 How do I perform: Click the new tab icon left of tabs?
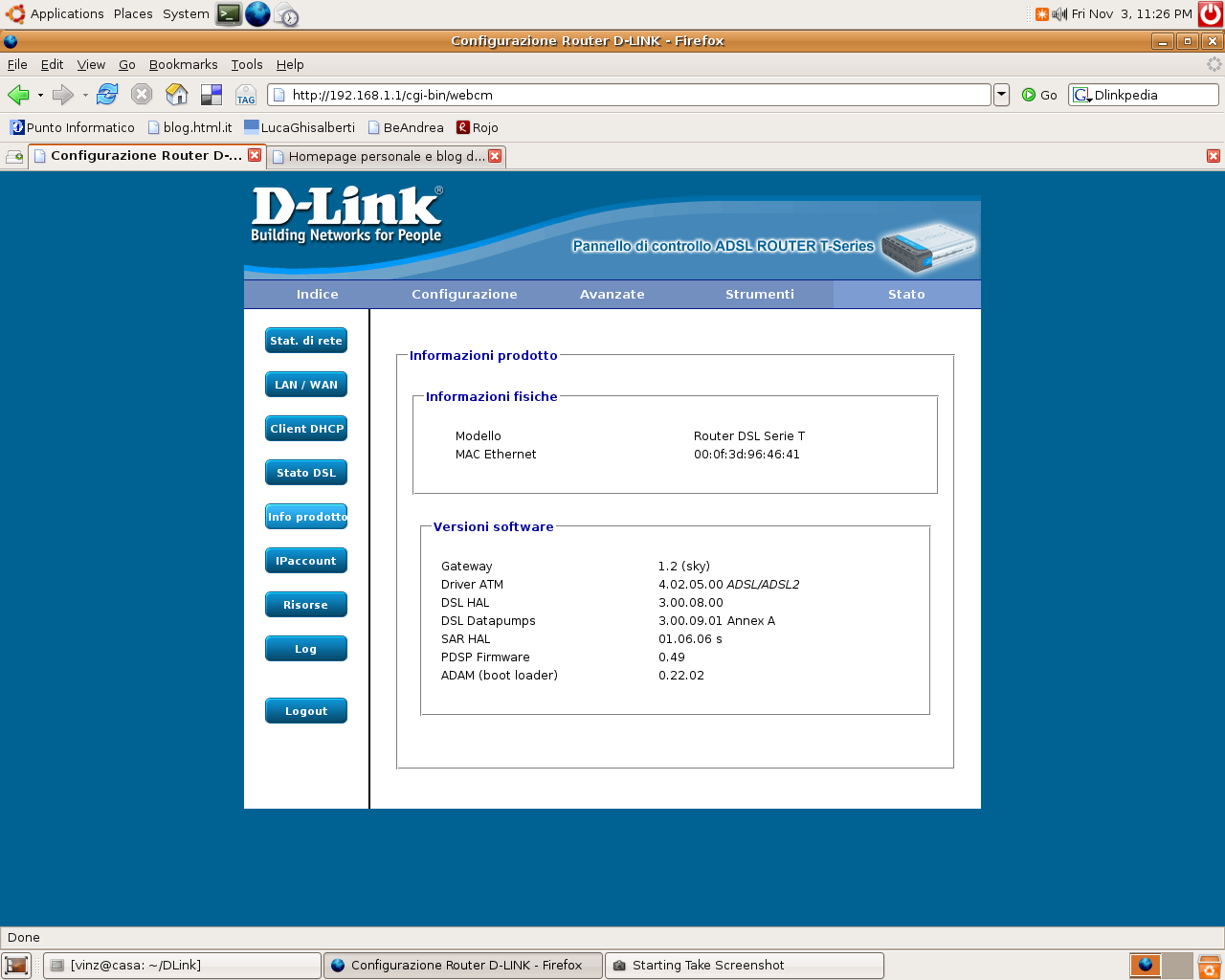click(14, 156)
